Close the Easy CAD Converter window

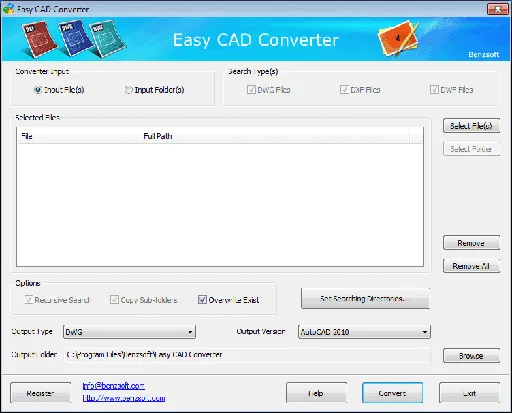(x=497, y=9)
